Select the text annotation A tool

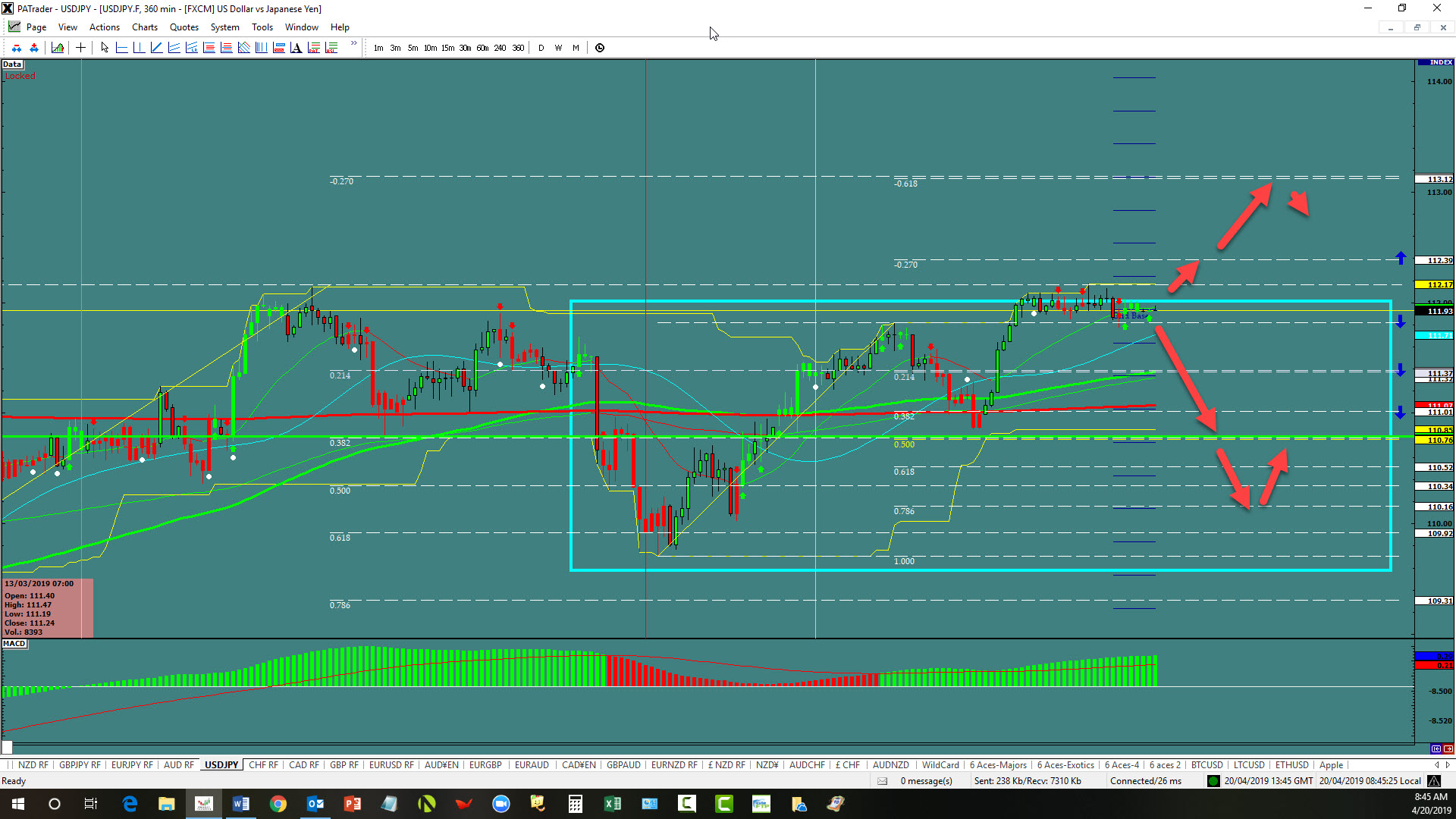[296, 48]
